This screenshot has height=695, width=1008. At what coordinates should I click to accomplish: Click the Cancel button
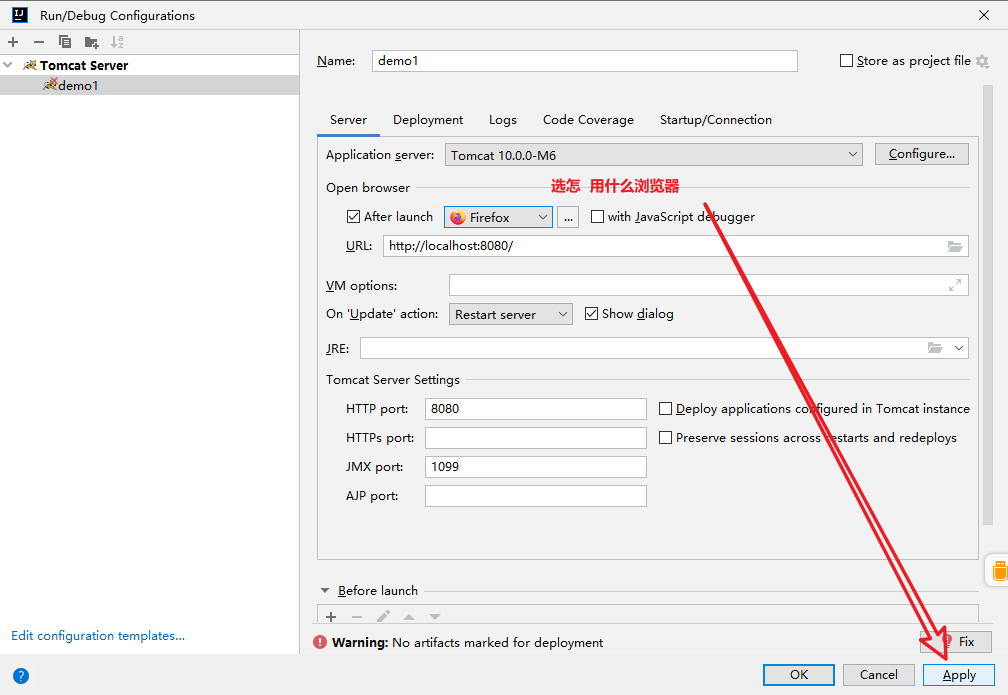pos(878,674)
